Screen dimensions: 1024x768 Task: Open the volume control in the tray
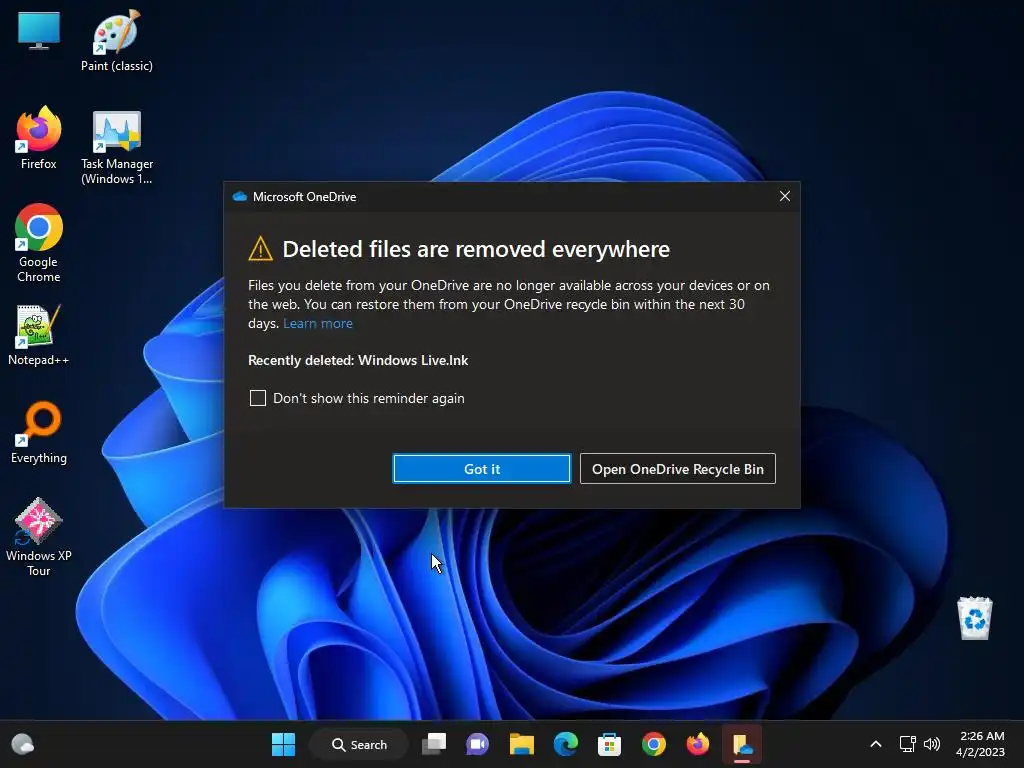click(932, 744)
